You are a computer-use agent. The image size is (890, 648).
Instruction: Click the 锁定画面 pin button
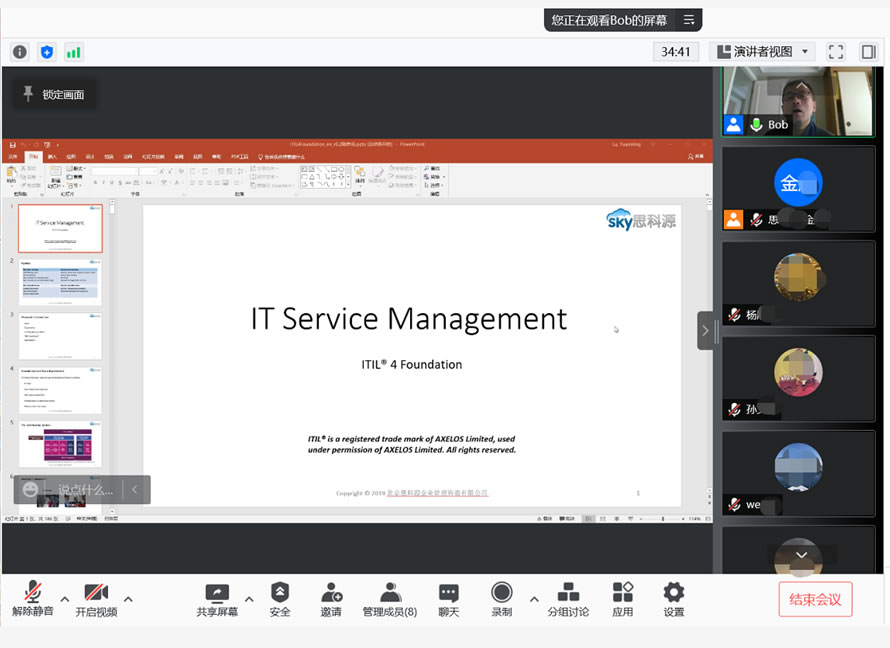tap(54, 94)
